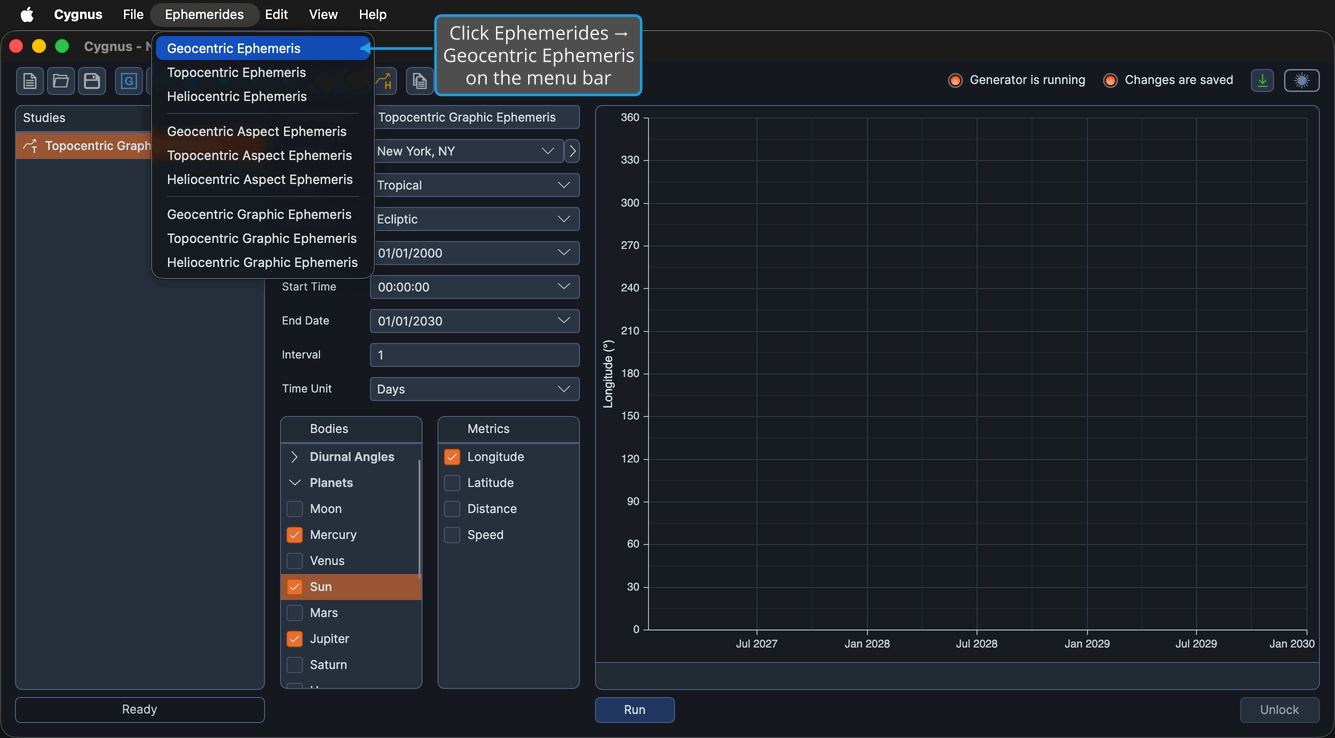Choose Heliocentric Aspect Ephemeris
This screenshot has width=1335, height=738.
(262, 179)
